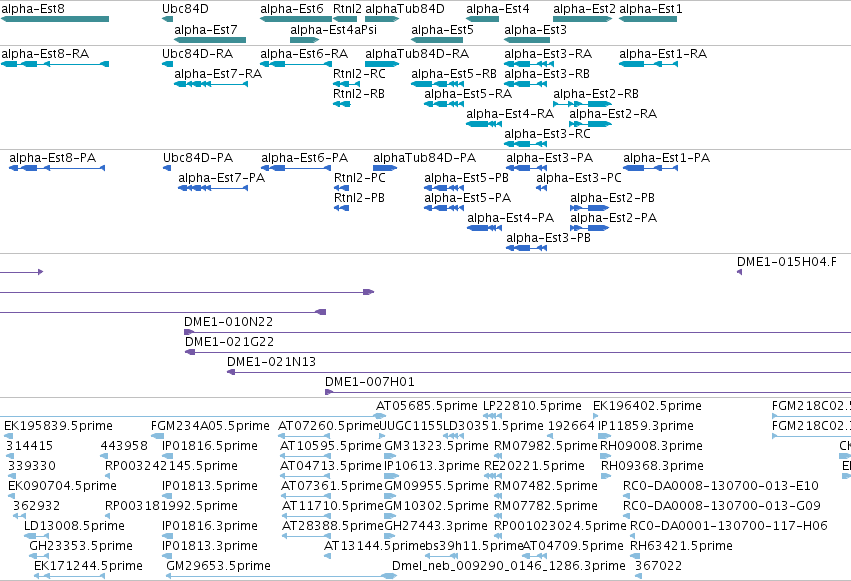
Task: Click the alpha-Est3 gene label
Action: coord(535,29)
